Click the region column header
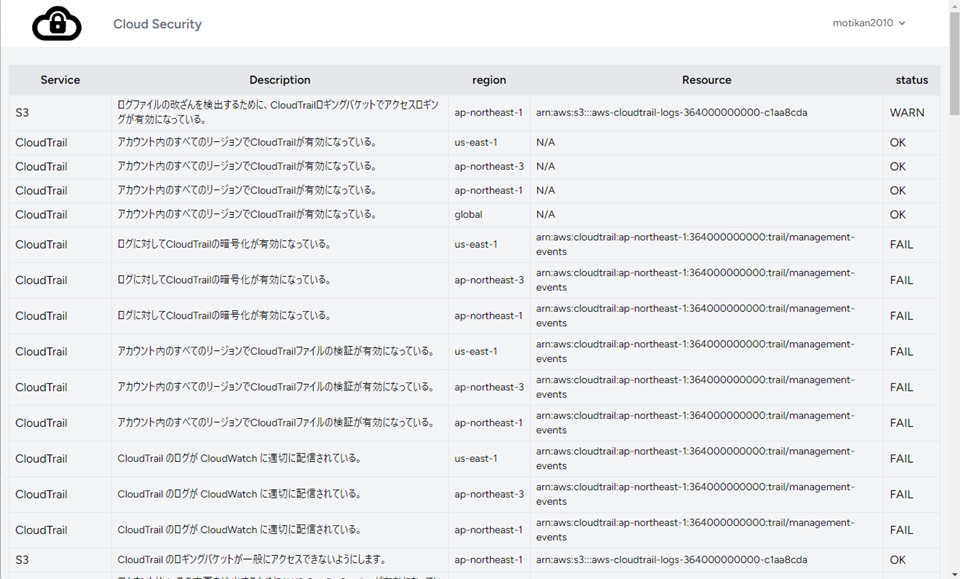Screen dimensions: 960x579 [x=489, y=80]
